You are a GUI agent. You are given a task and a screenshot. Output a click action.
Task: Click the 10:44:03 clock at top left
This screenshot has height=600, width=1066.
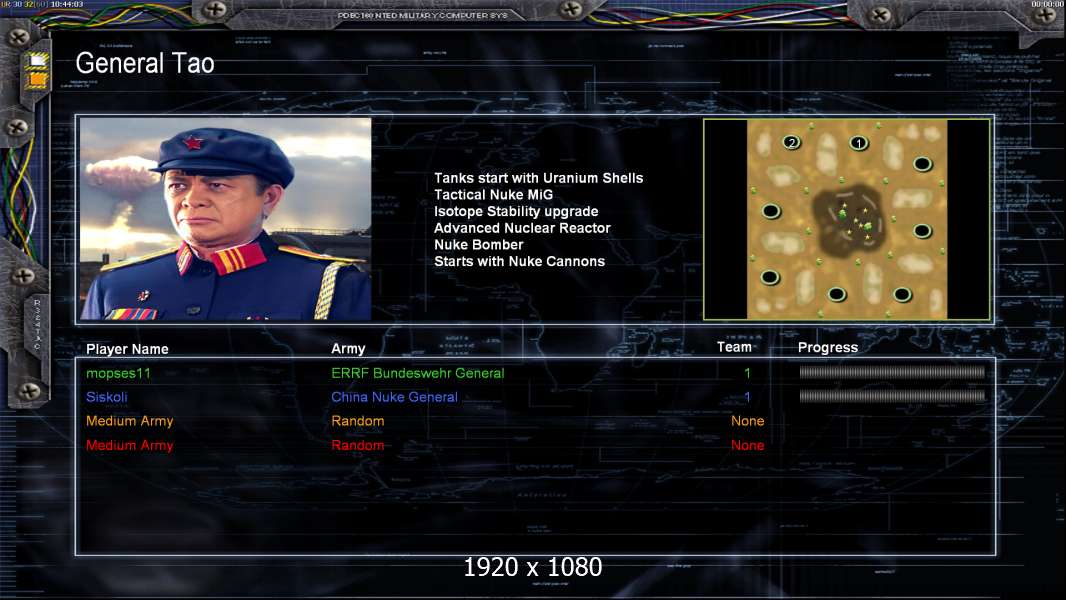click(x=67, y=4)
